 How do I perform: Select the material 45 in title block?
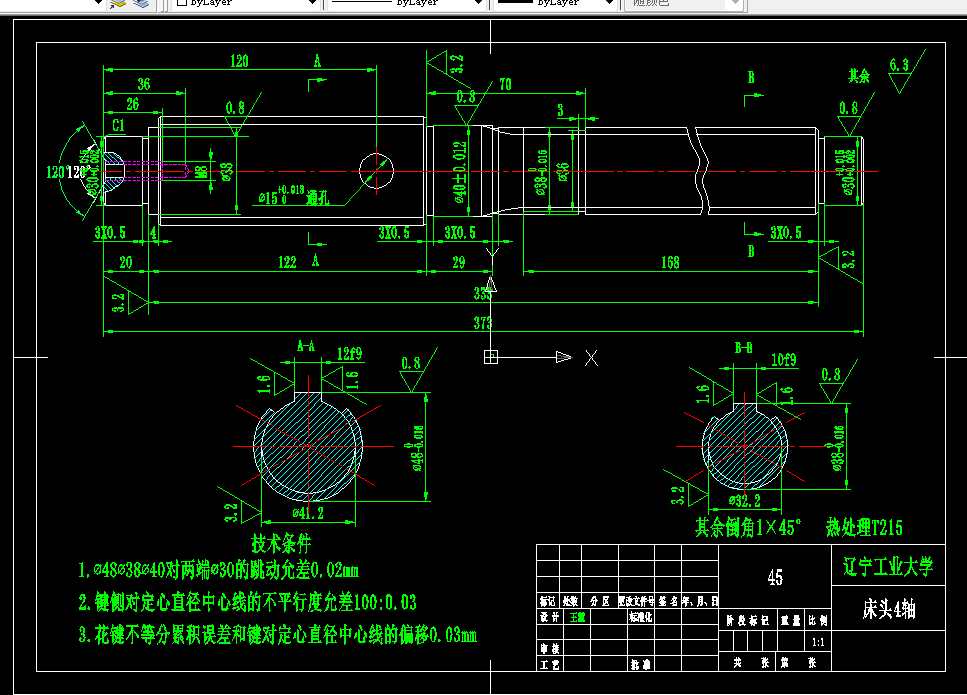coord(775,577)
